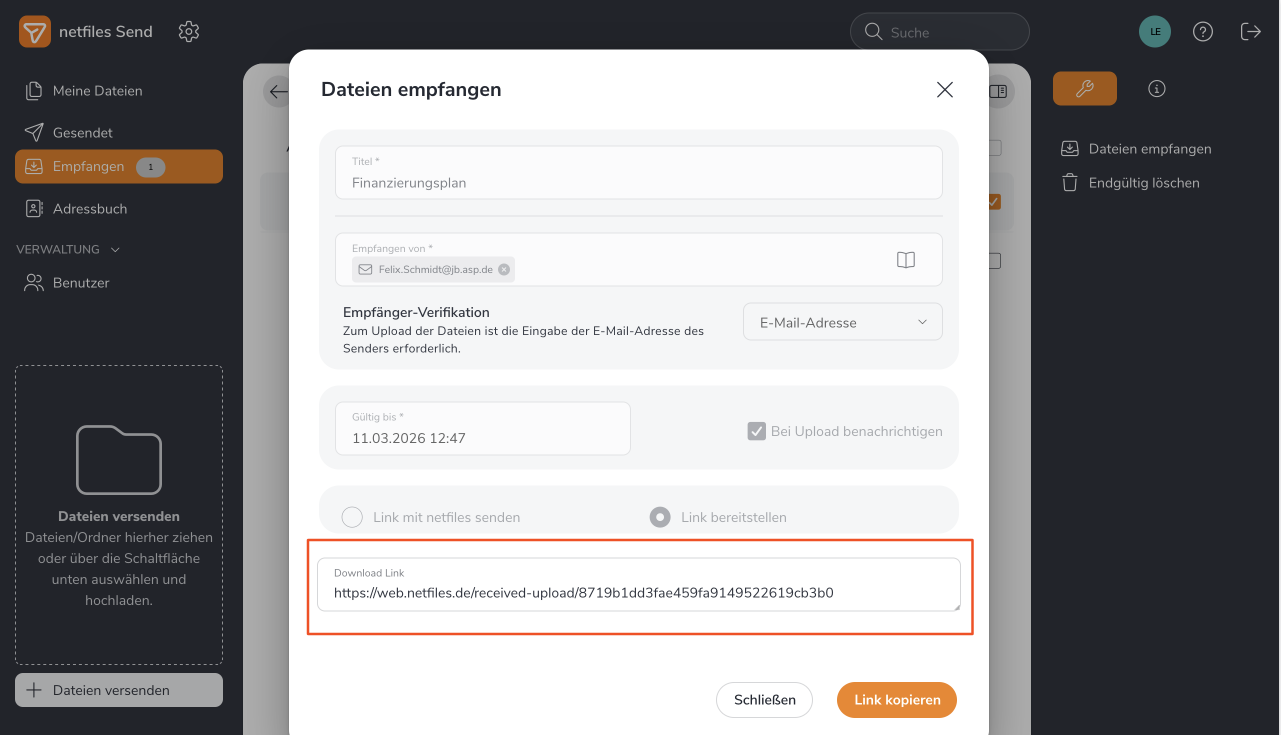Collapse the Verwaltung section chevron
Screen dimensions: 1281x735
pos(115,249)
